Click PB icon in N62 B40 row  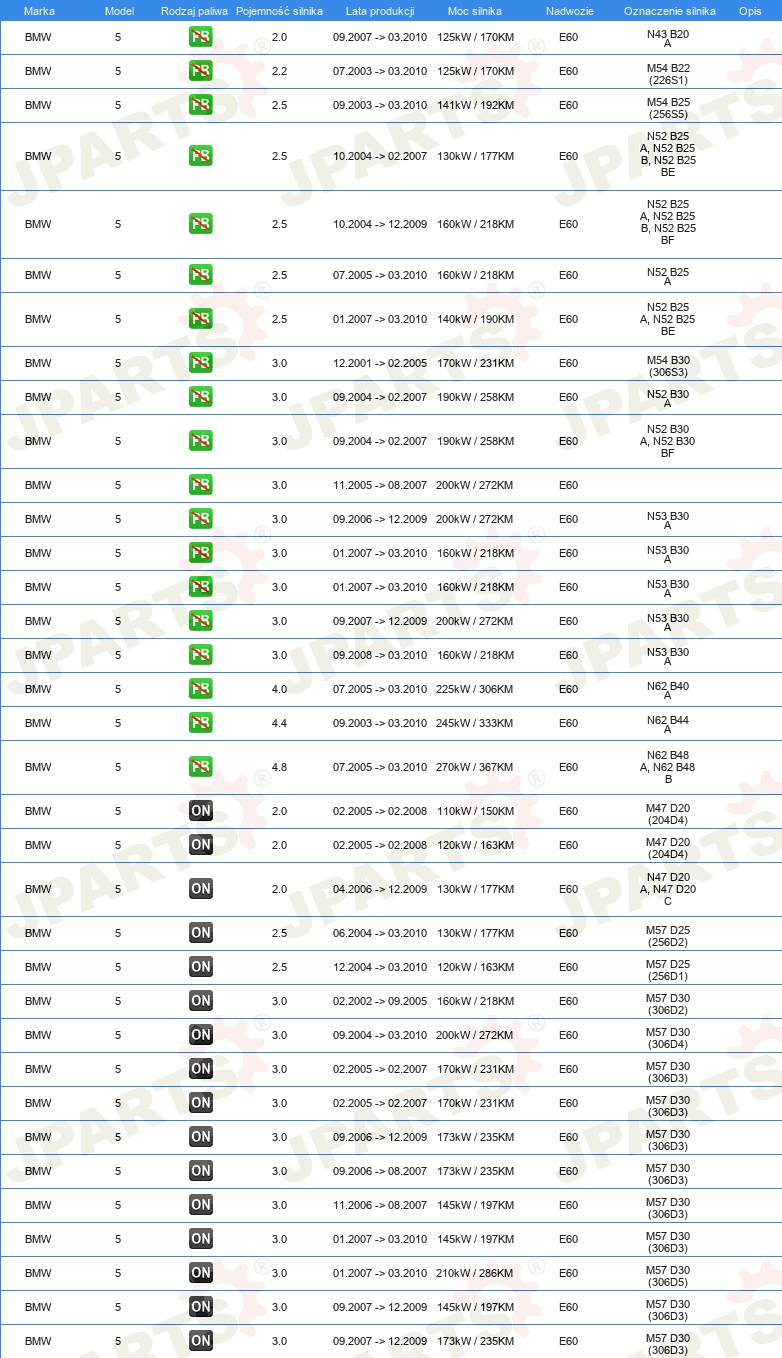201,689
